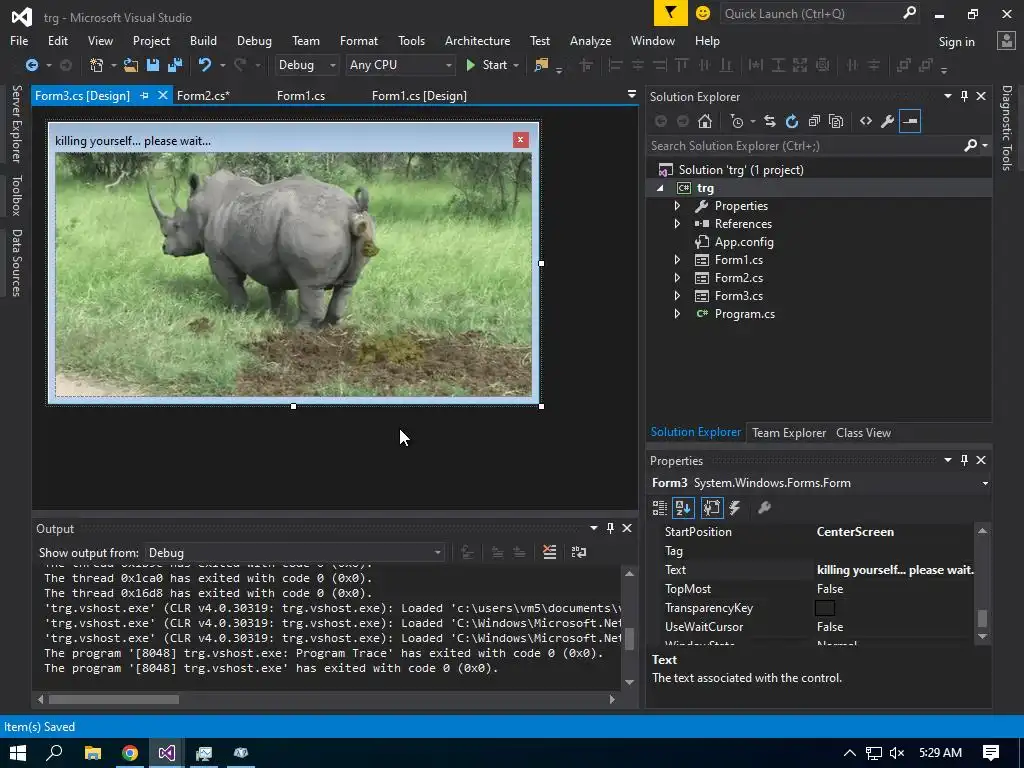Screen dimensions: 1024x768
Task: Clear All in the Output window
Action: click(x=550, y=552)
